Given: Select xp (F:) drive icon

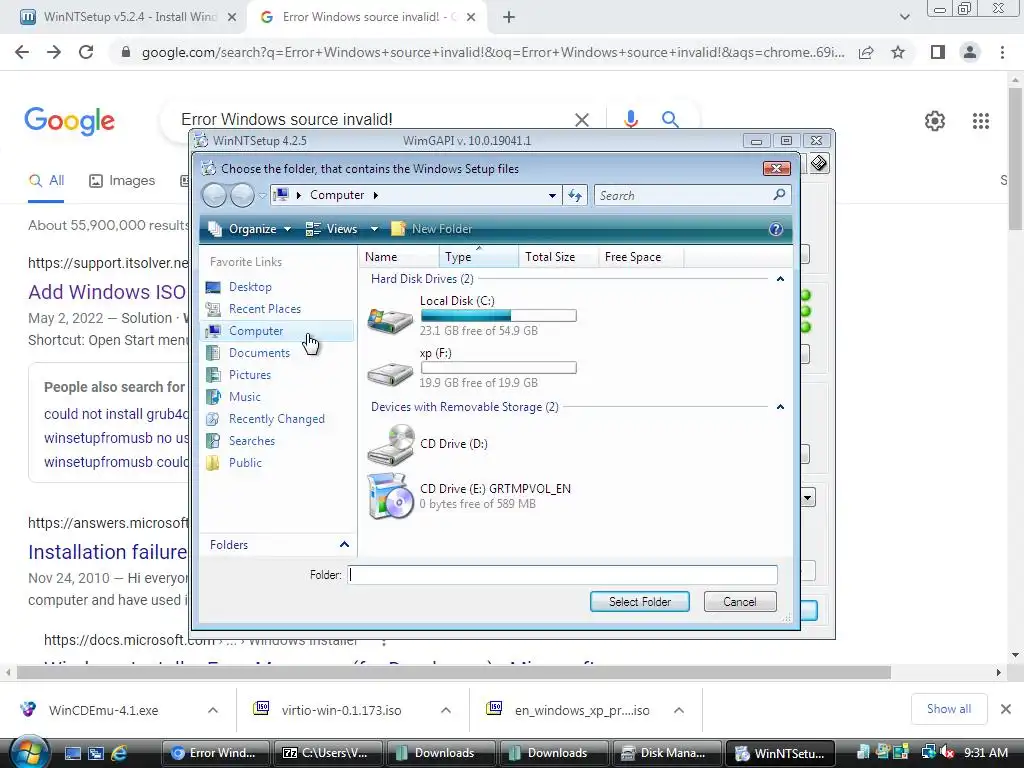Looking at the screenshot, I should pos(390,372).
